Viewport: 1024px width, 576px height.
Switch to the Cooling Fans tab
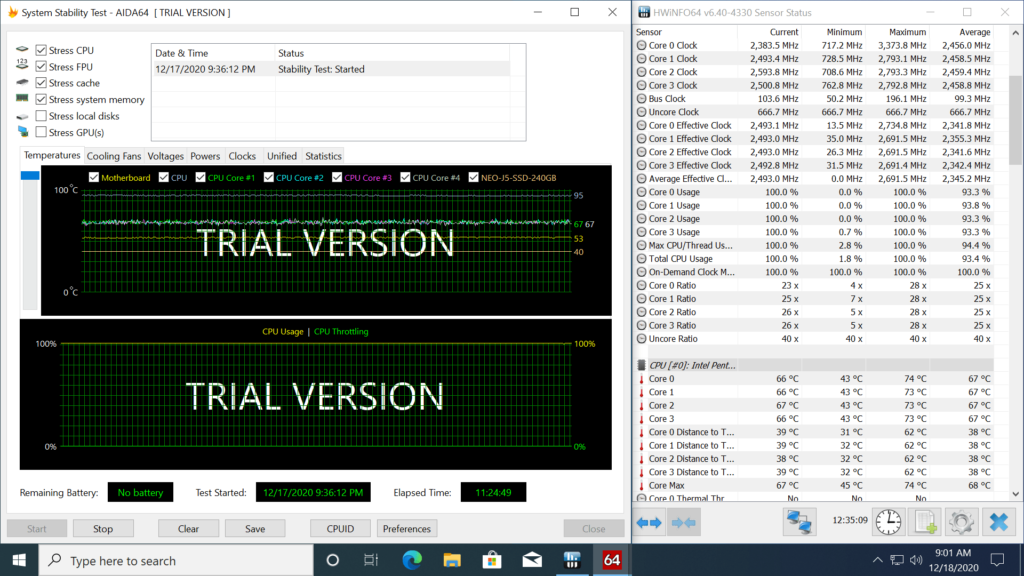[114, 156]
